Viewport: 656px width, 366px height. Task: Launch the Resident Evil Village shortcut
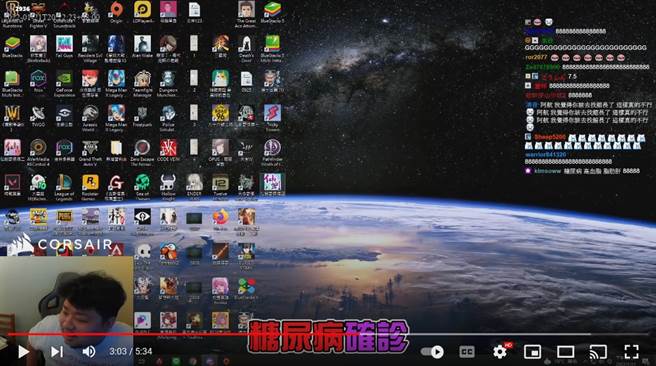tap(90, 49)
